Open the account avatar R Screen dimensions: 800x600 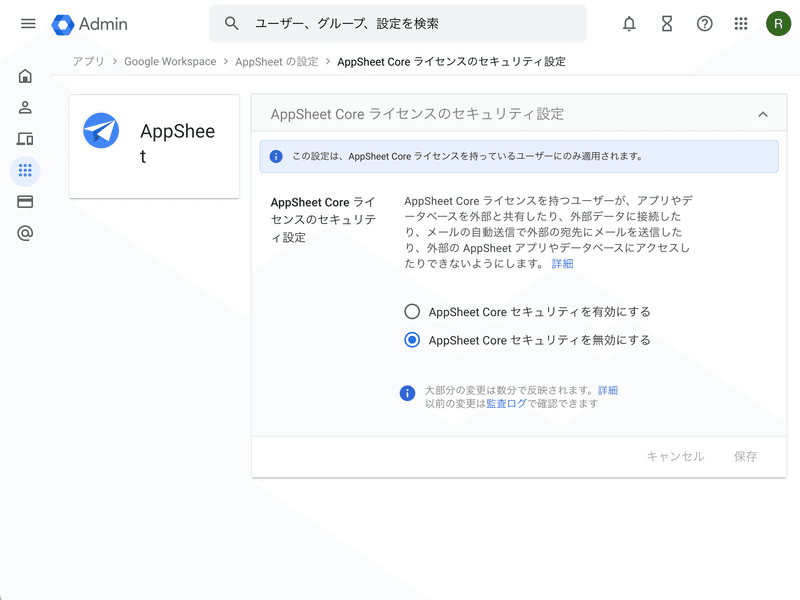pos(778,24)
